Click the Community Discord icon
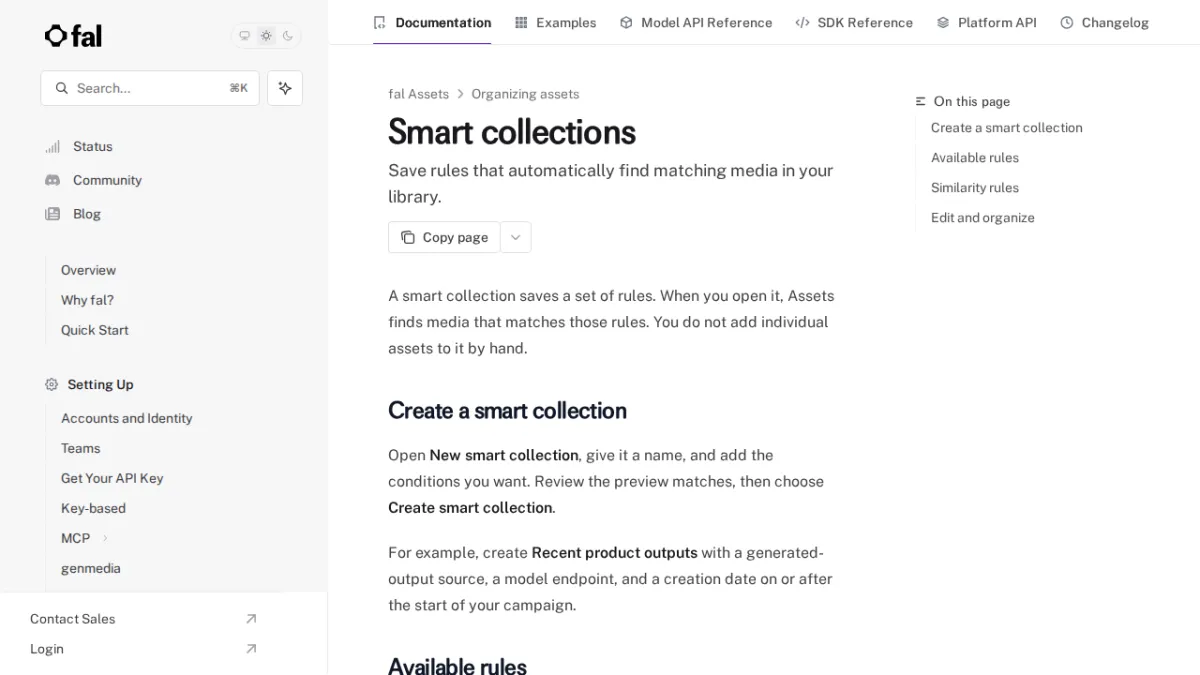Image resolution: width=1200 pixels, height=675 pixels. click(52, 180)
